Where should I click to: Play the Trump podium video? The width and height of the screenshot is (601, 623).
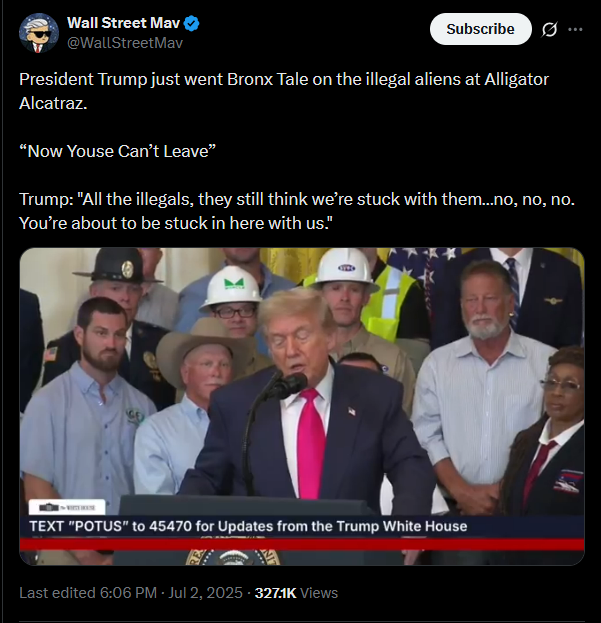[x=302, y=406]
